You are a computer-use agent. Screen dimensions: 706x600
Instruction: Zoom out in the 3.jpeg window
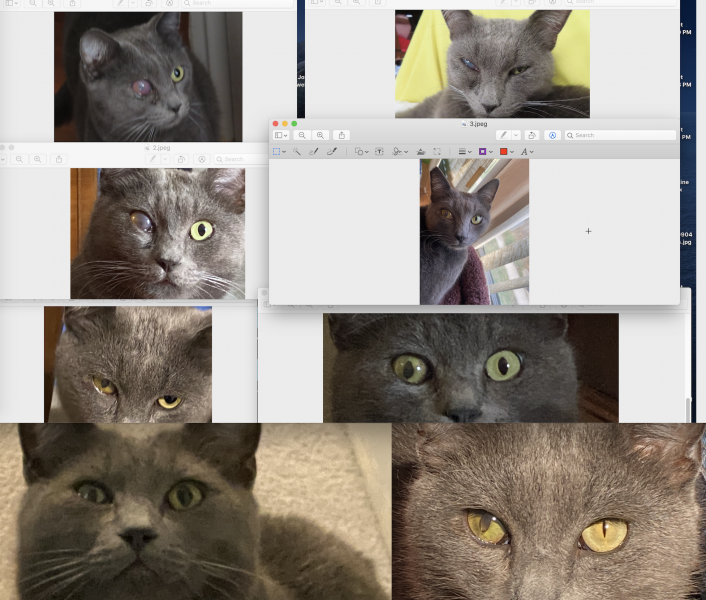click(302, 135)
